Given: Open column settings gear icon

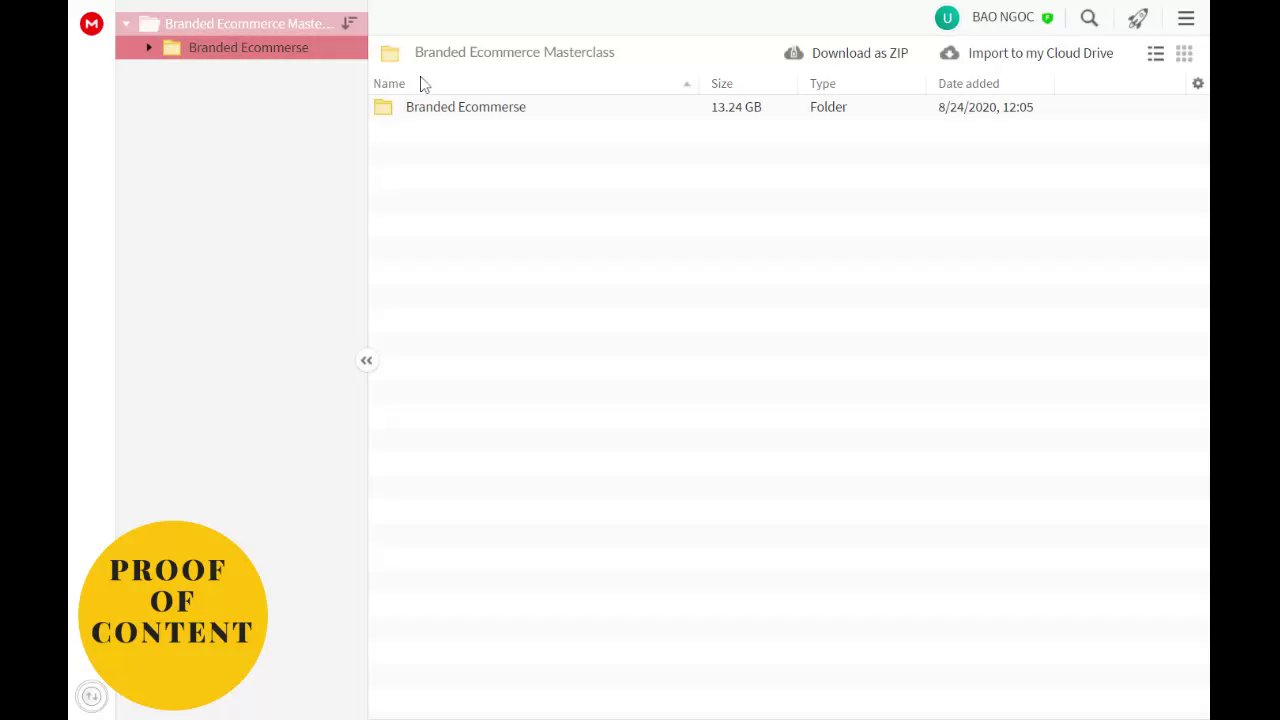Looking at the screenshot, I should click(x=1198, y=84).
